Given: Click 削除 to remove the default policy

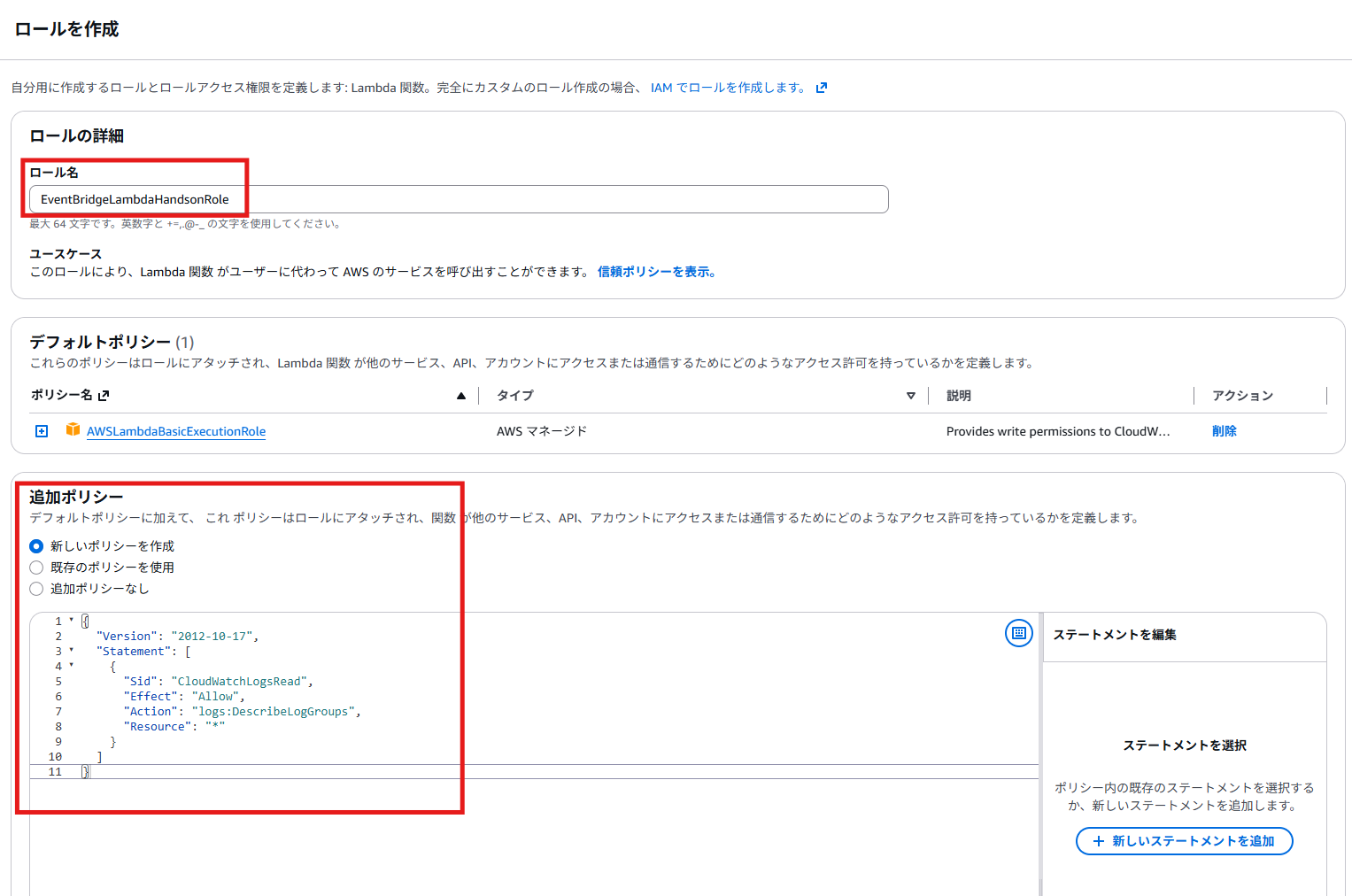Looking at the screenshot, I should pos(1225,431).
